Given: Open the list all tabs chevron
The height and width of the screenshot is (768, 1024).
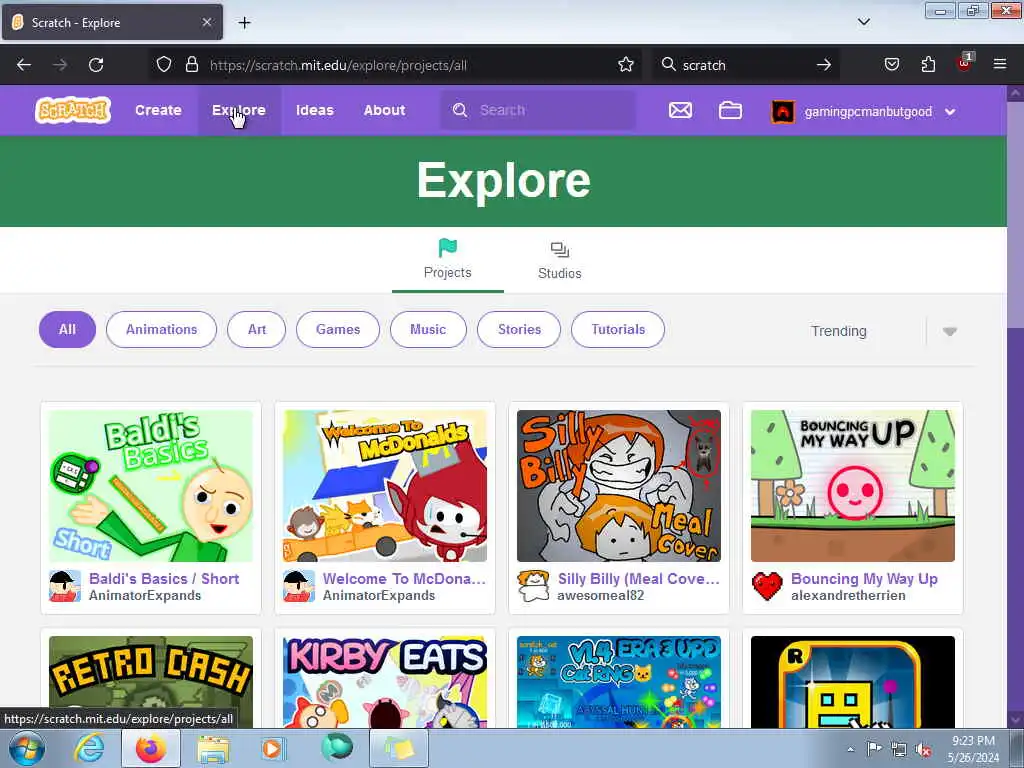Looking at the screenshot, I should [x=863, y=22].
